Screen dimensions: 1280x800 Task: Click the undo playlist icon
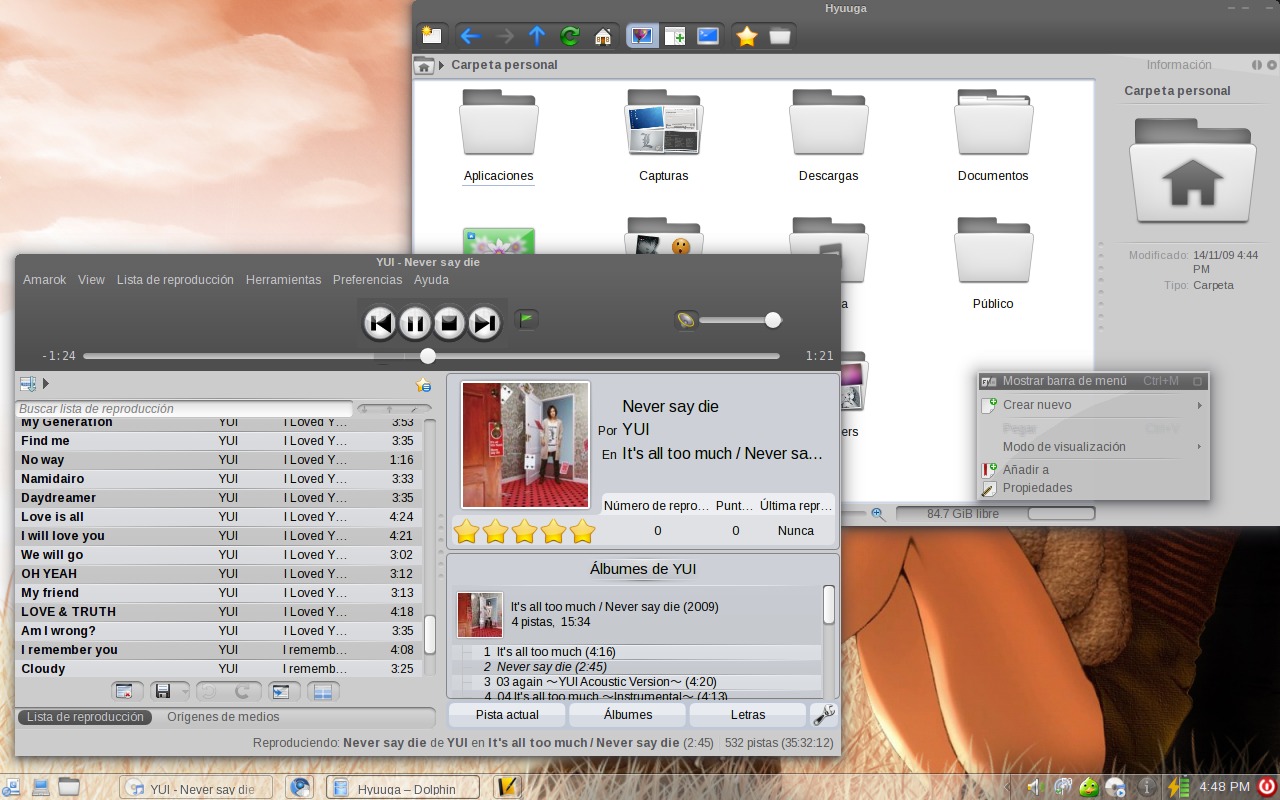[210, 691]
